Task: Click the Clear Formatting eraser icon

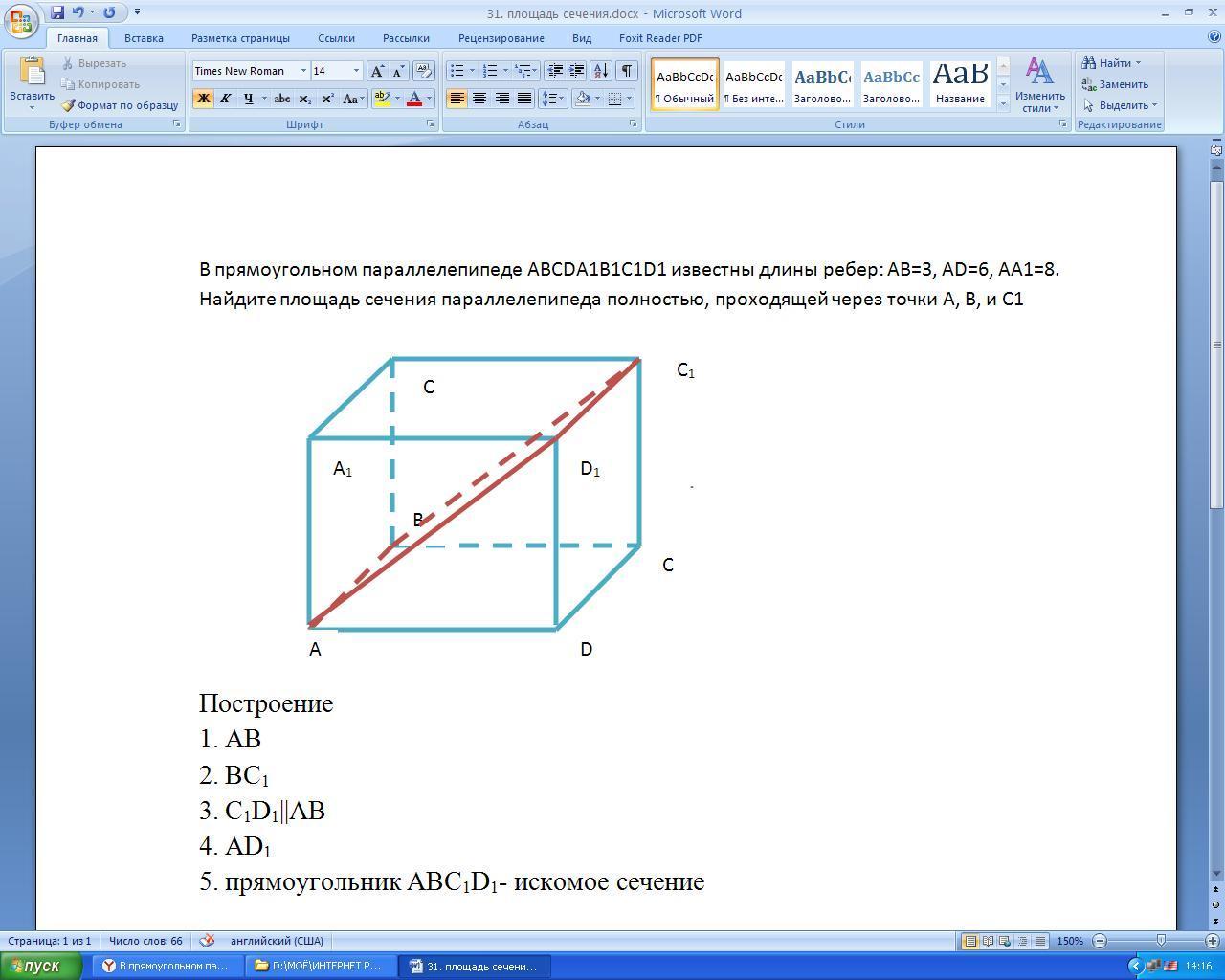Action: 424,71
